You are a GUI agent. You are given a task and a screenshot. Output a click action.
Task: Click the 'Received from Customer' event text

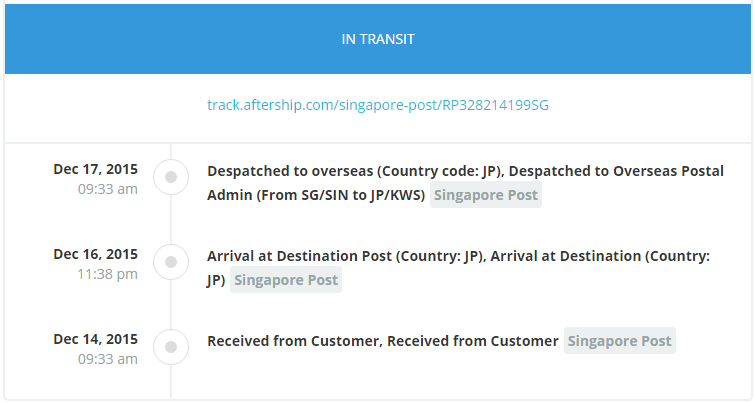coord(293,341)
